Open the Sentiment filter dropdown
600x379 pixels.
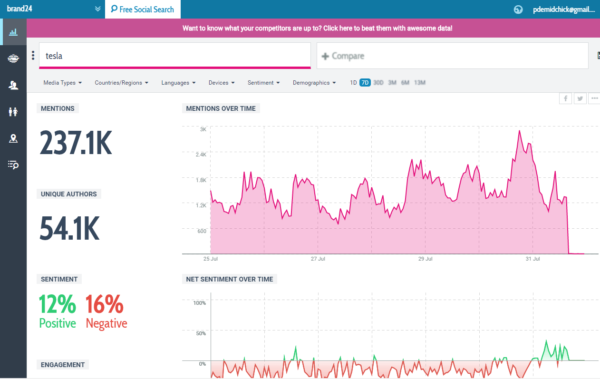[x=264, y=83]
